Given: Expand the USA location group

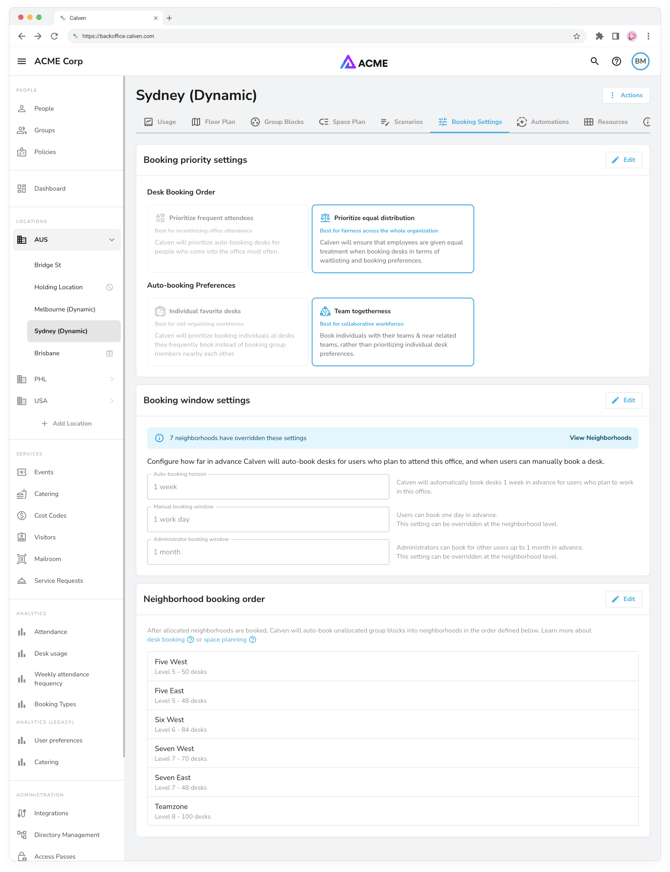Looking at the screenshot, I should pyautogui.click(x=111, y=401).
